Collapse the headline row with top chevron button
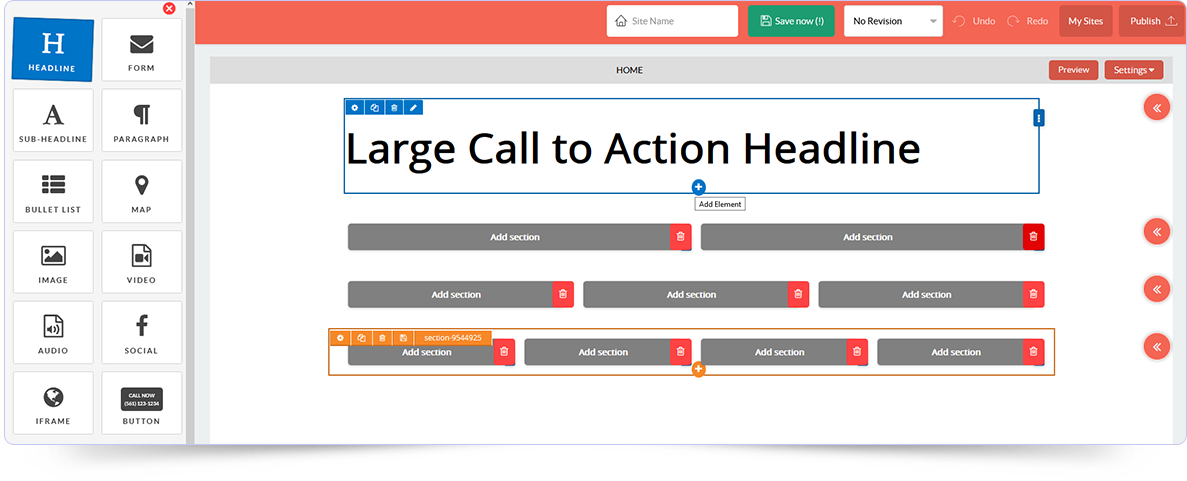1187x481 pixels. point(1156,107)
